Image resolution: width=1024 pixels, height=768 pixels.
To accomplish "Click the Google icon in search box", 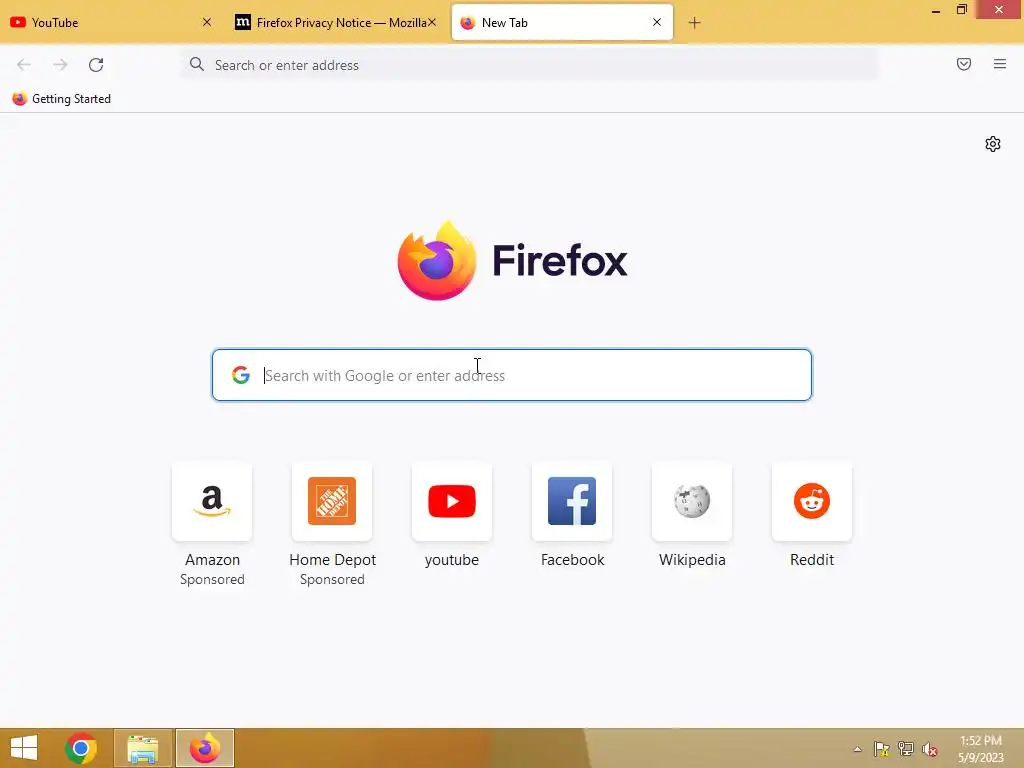I will [x=240, y=375].
